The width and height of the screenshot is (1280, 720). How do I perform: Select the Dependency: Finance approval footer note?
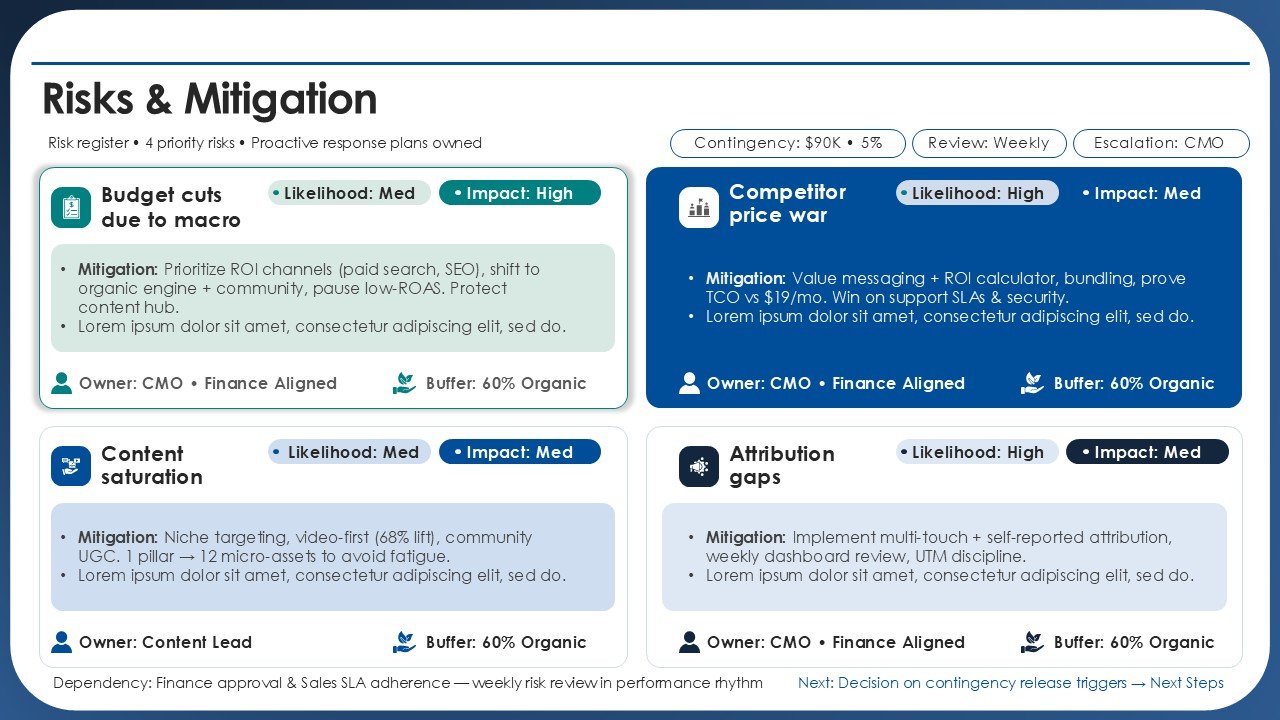click(x=408, y=683)
